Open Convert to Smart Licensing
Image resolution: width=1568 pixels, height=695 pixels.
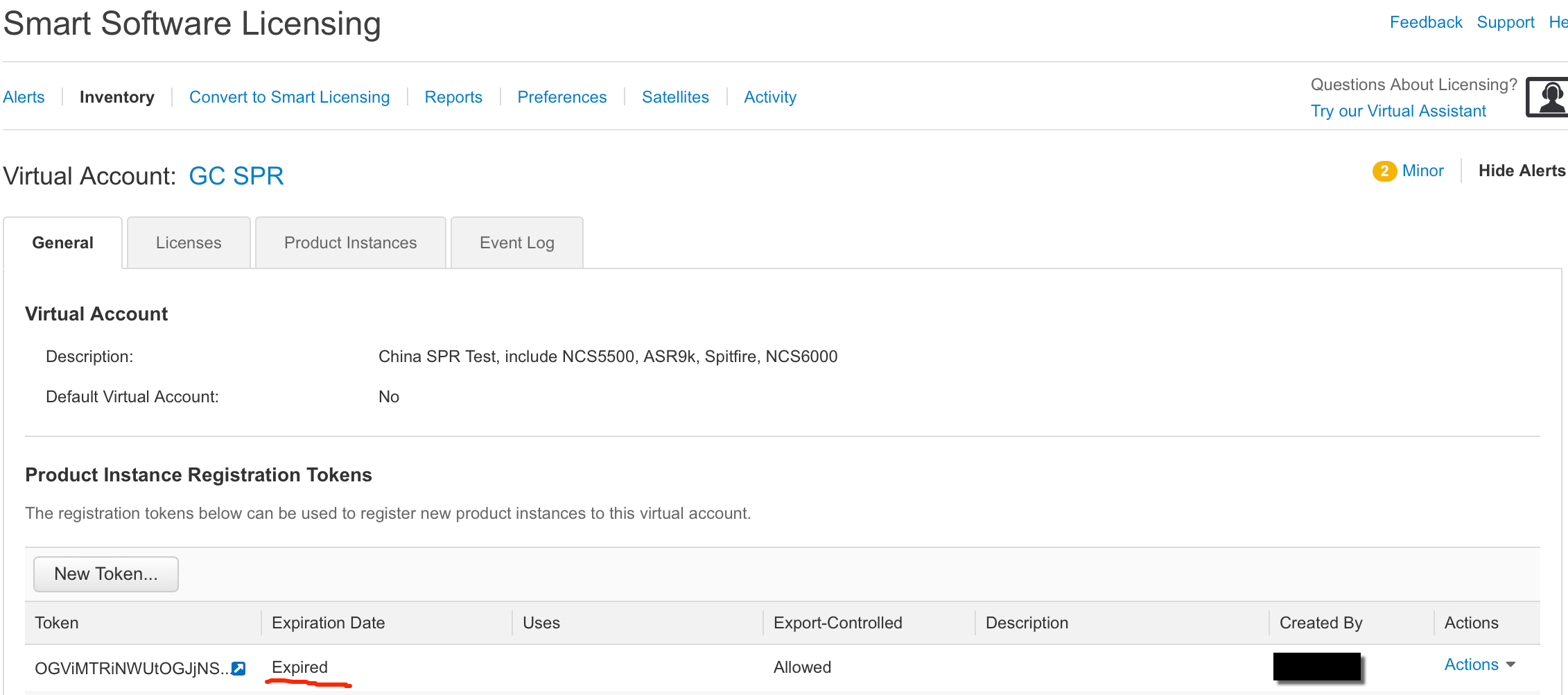290,97
